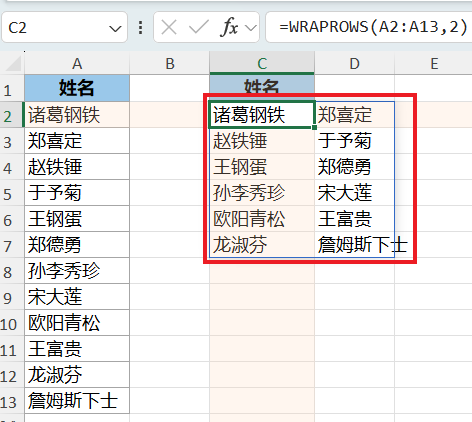
Task: Select row 7 header
Action: (x=12, y=245)
